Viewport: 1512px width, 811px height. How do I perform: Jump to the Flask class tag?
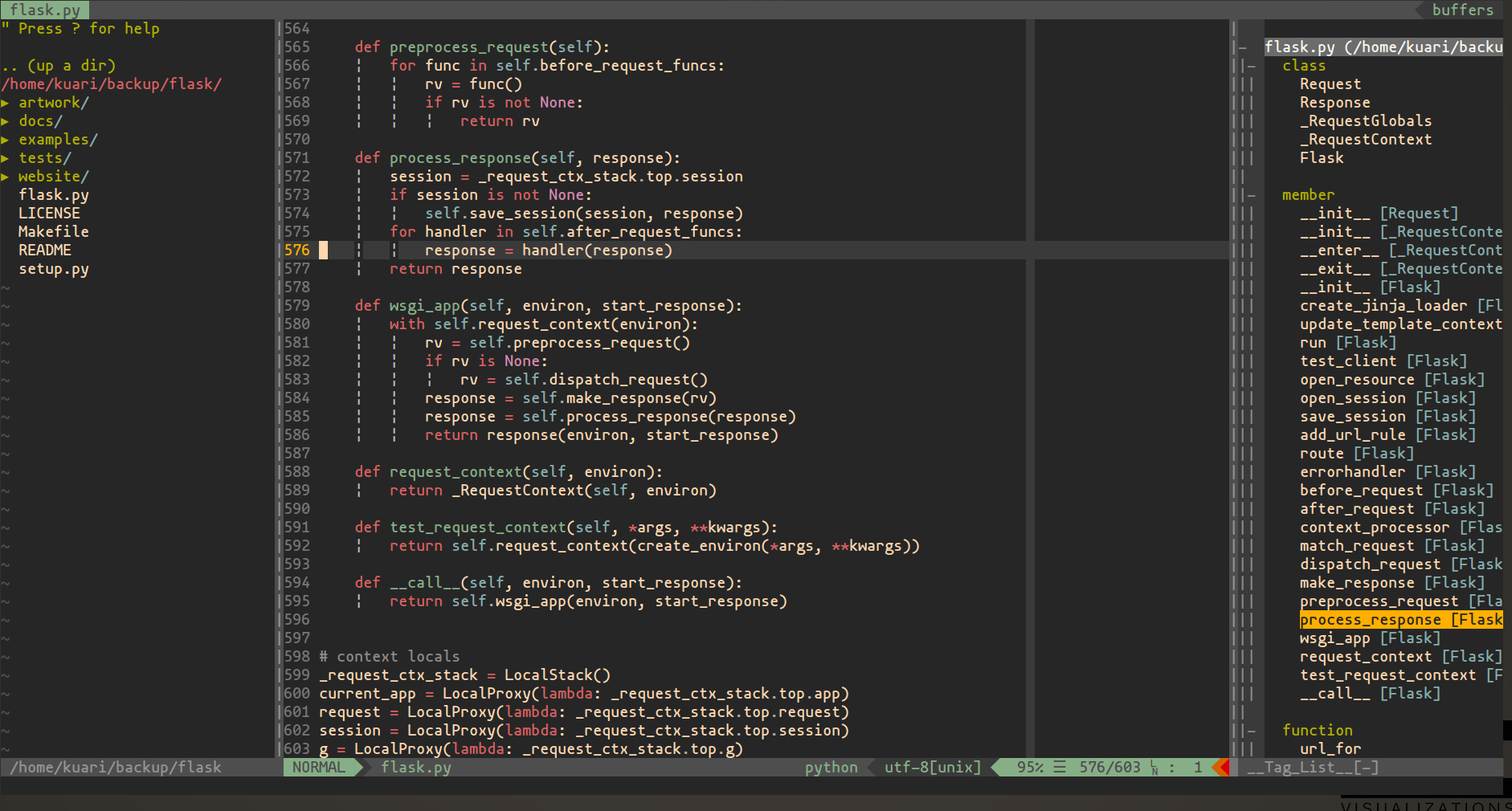(1322, 158)
